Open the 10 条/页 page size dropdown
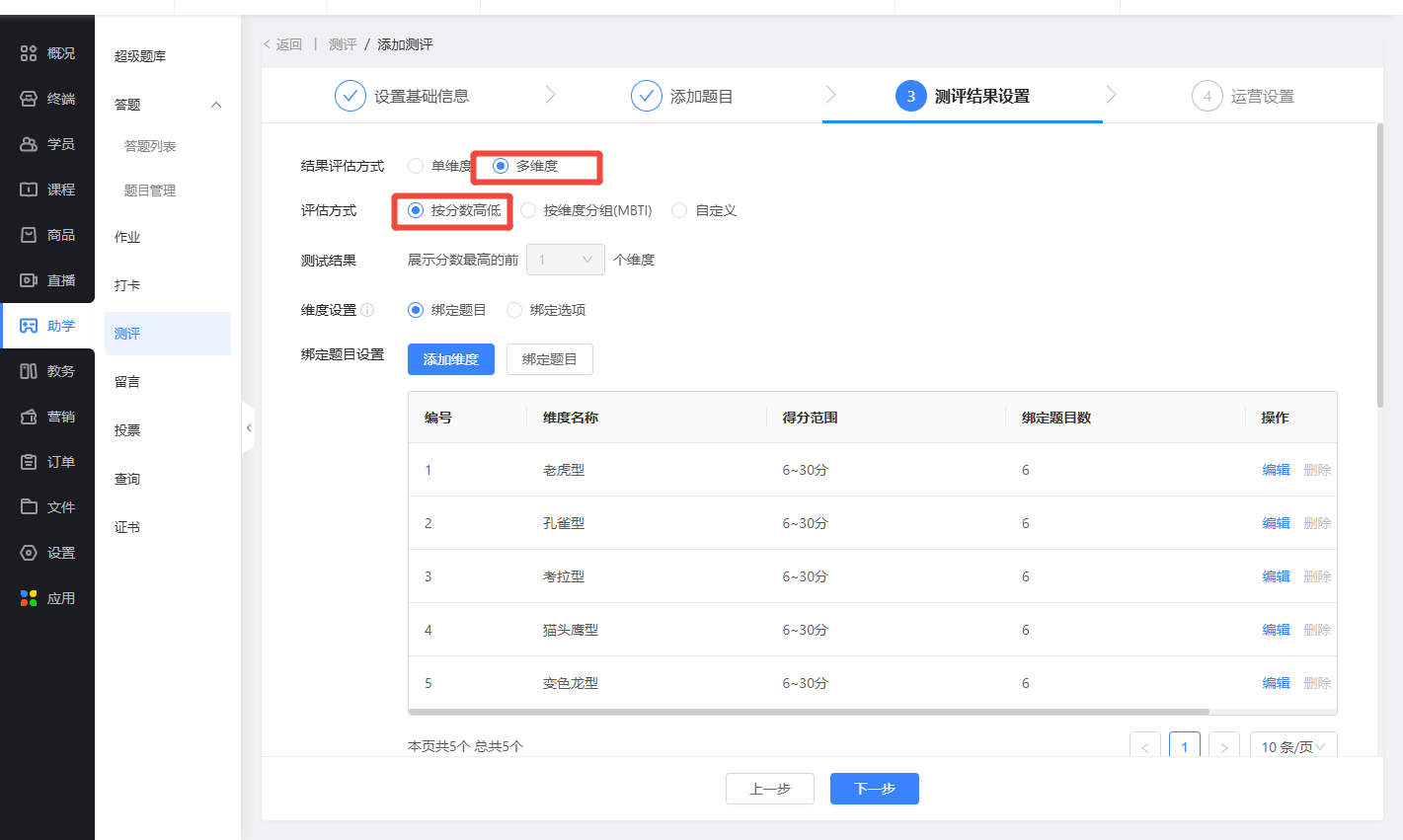Image resolution: width=1403 pixels, height=840 pixels. pyautogui.click(x=1292, y=747)
